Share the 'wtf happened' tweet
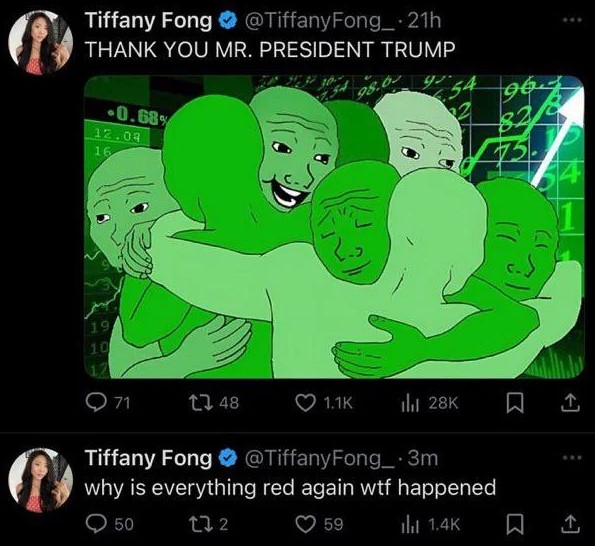This screenshot has height=546, width=595. [570, 524]
